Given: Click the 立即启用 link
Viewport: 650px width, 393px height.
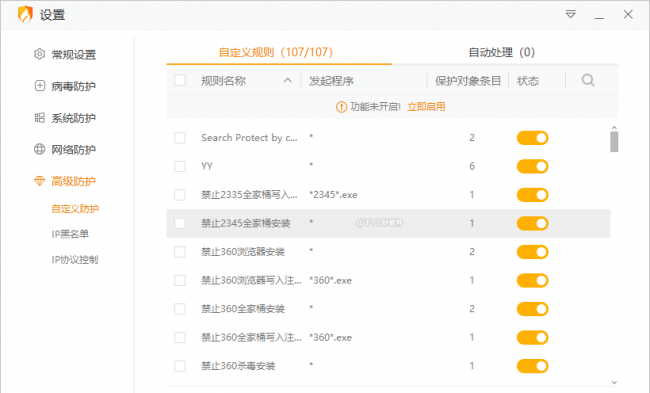Looking at the screenshot, I should 426,107.
